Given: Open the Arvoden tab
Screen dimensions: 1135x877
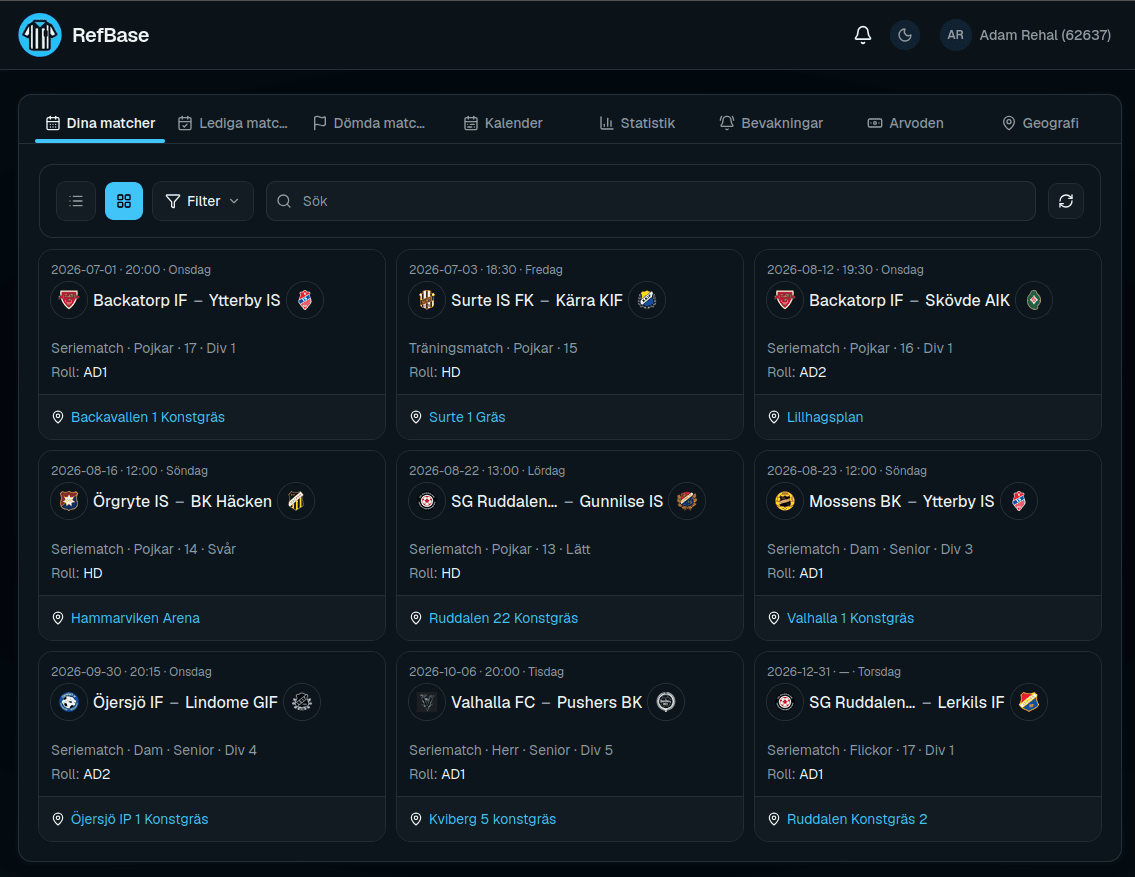Looking at the screenshot, I should point(906,123).
